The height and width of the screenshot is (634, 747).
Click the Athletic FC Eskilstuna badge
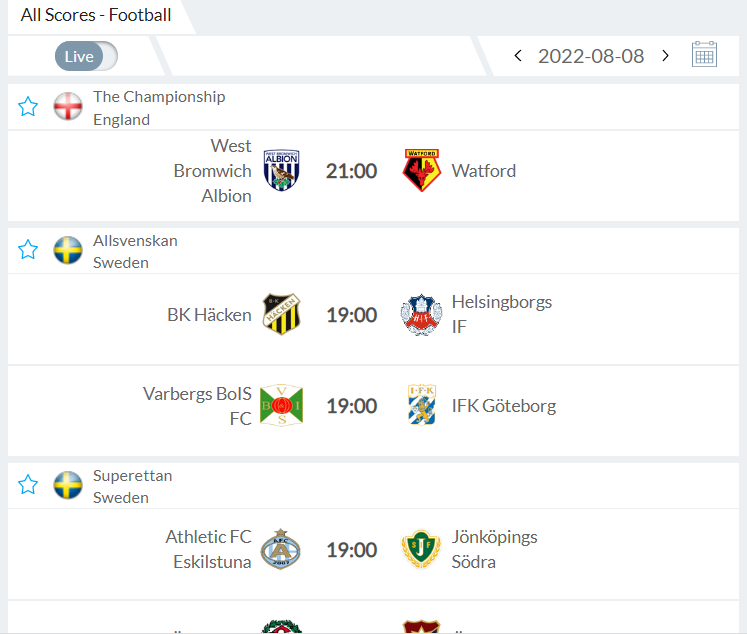pyautogui.click(x=281, y=549)
